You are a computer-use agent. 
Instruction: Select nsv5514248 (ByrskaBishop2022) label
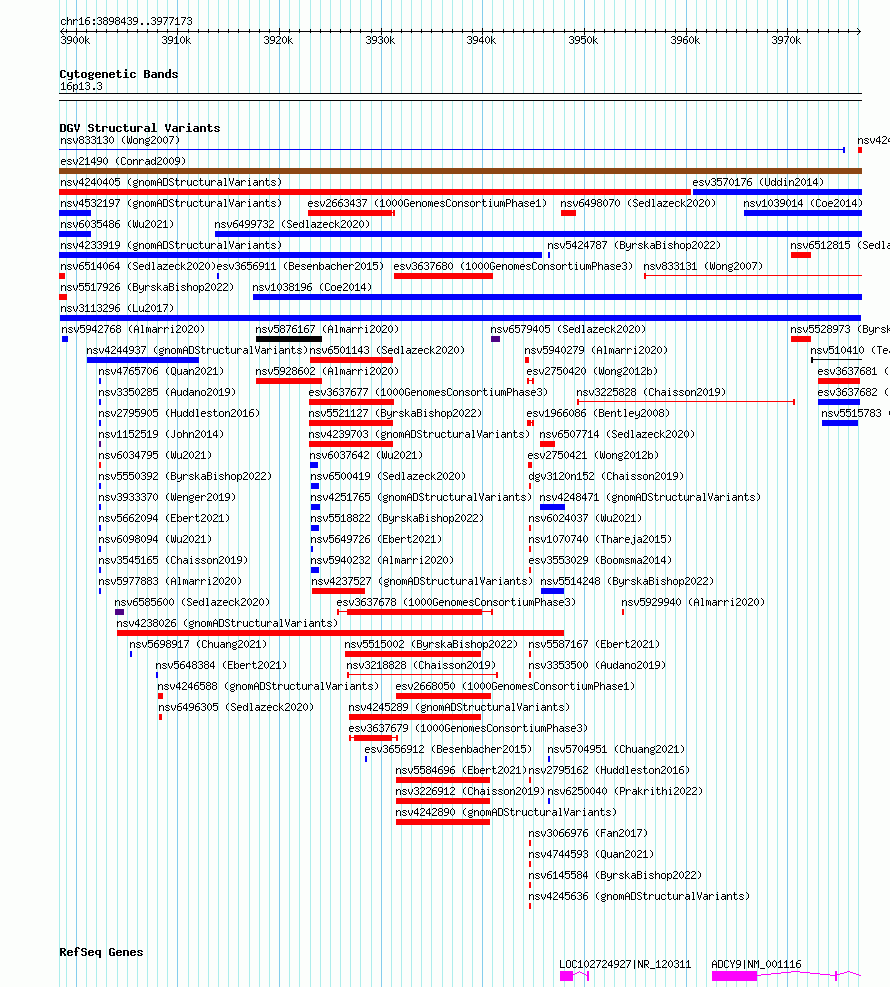[x=628, y=582]
